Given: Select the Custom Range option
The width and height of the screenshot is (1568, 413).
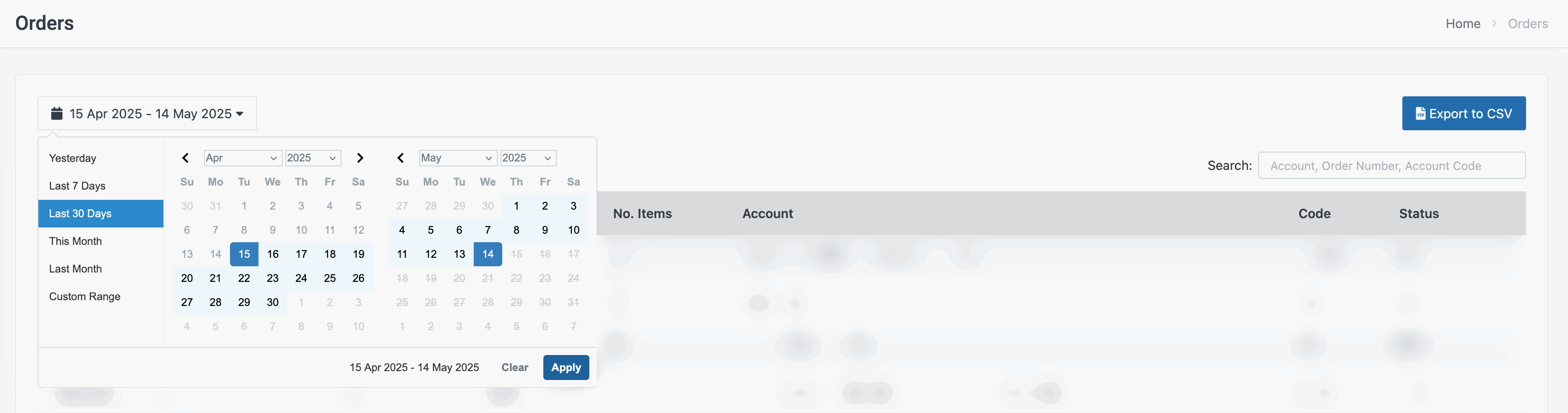Looking at the screenshot, I should (x=85, y=297).
